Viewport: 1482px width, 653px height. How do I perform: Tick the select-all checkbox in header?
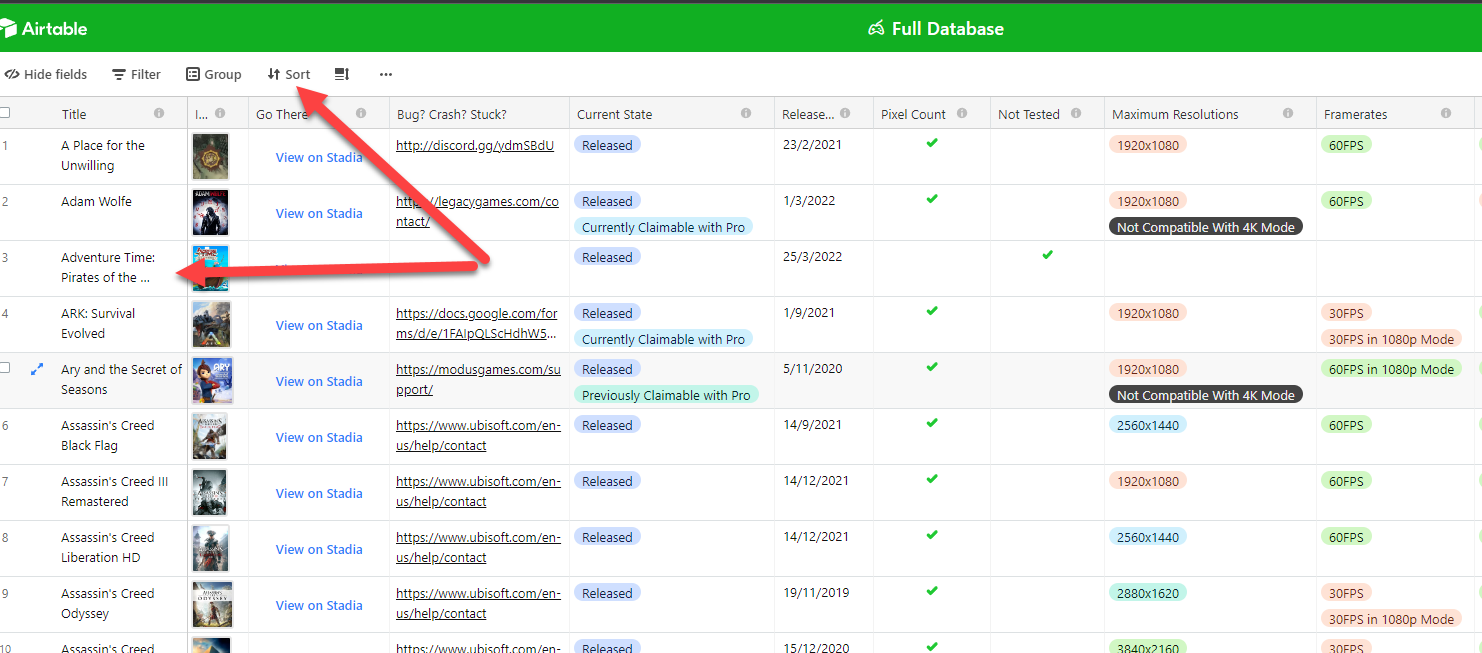(5, 113)
